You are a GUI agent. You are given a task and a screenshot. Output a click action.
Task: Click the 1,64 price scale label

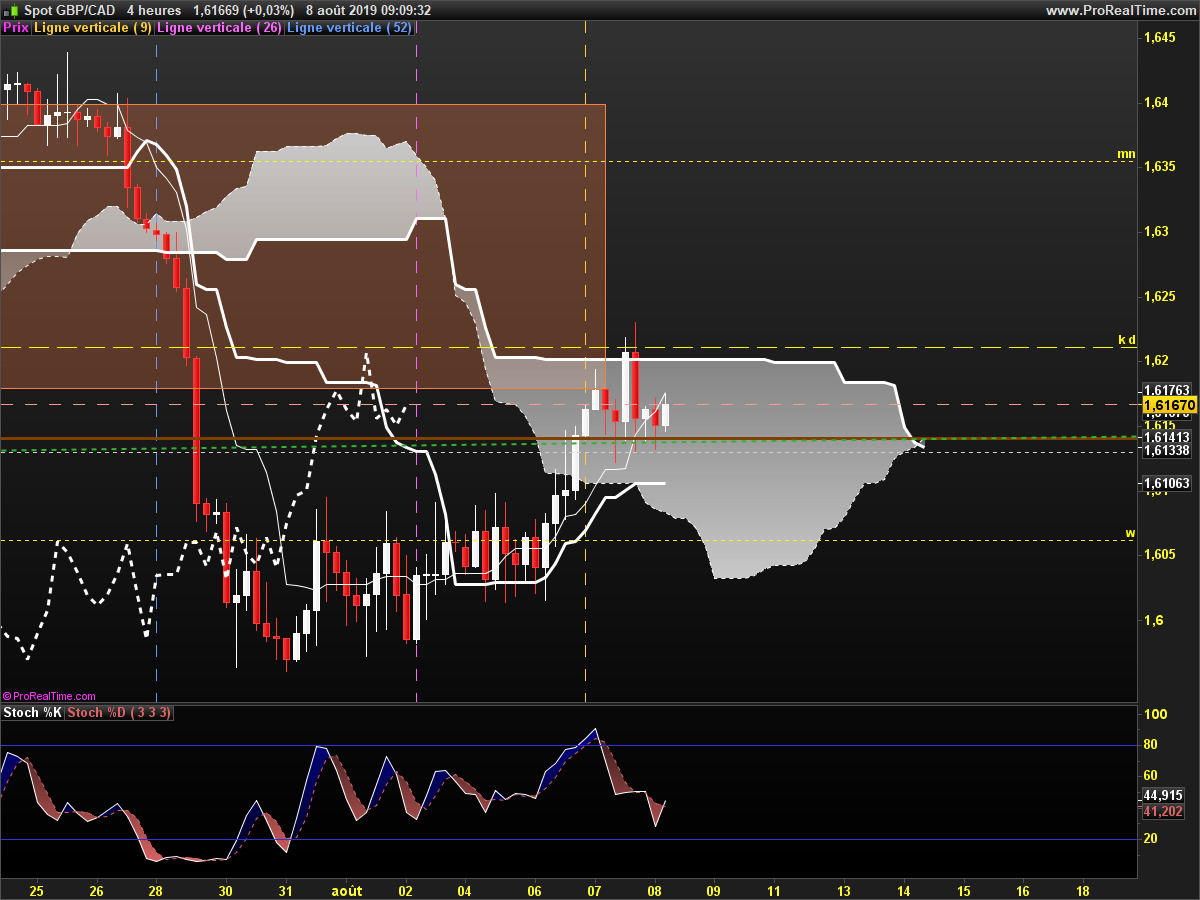click(1155, 102)
